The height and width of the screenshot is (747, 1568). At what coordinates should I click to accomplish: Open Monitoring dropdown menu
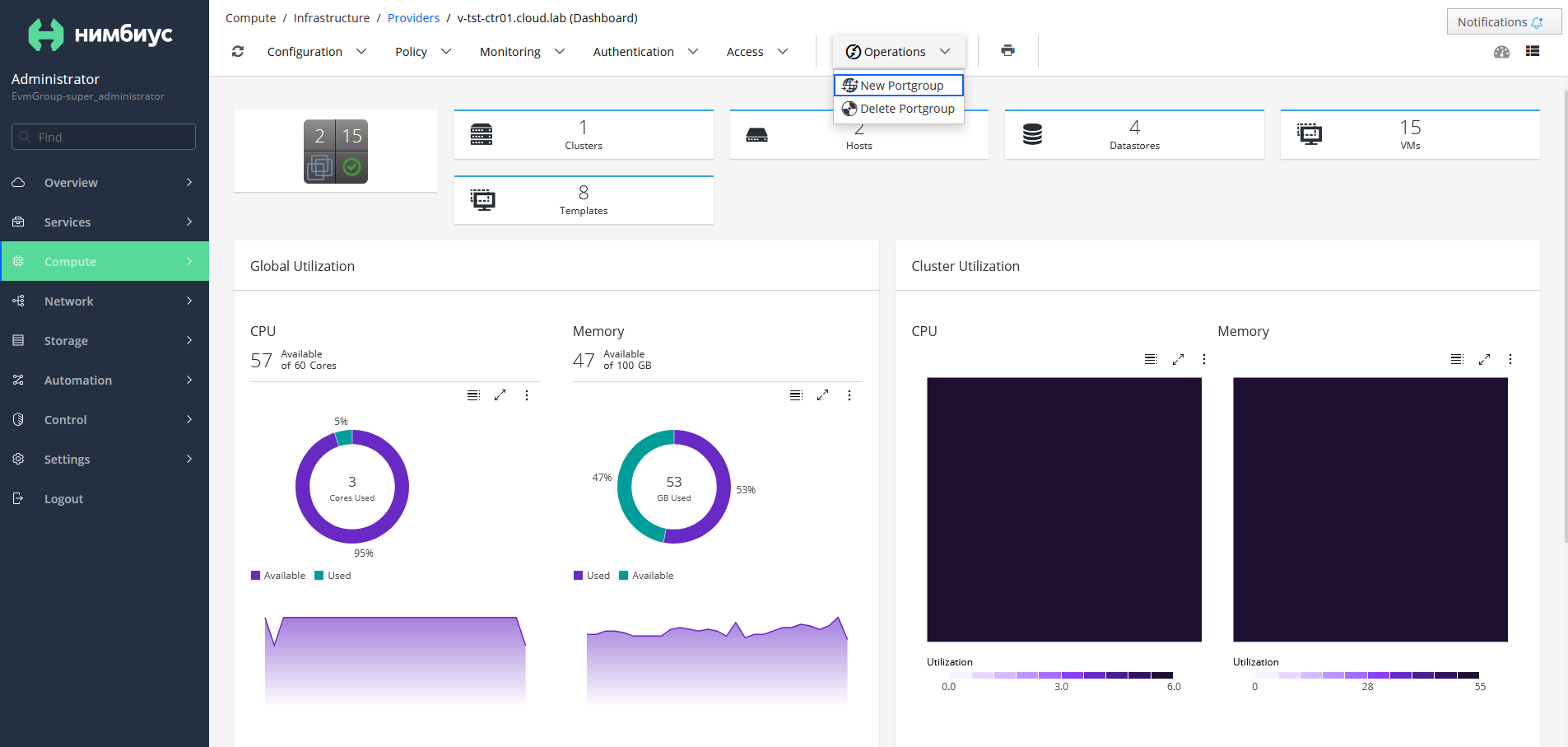522,52
